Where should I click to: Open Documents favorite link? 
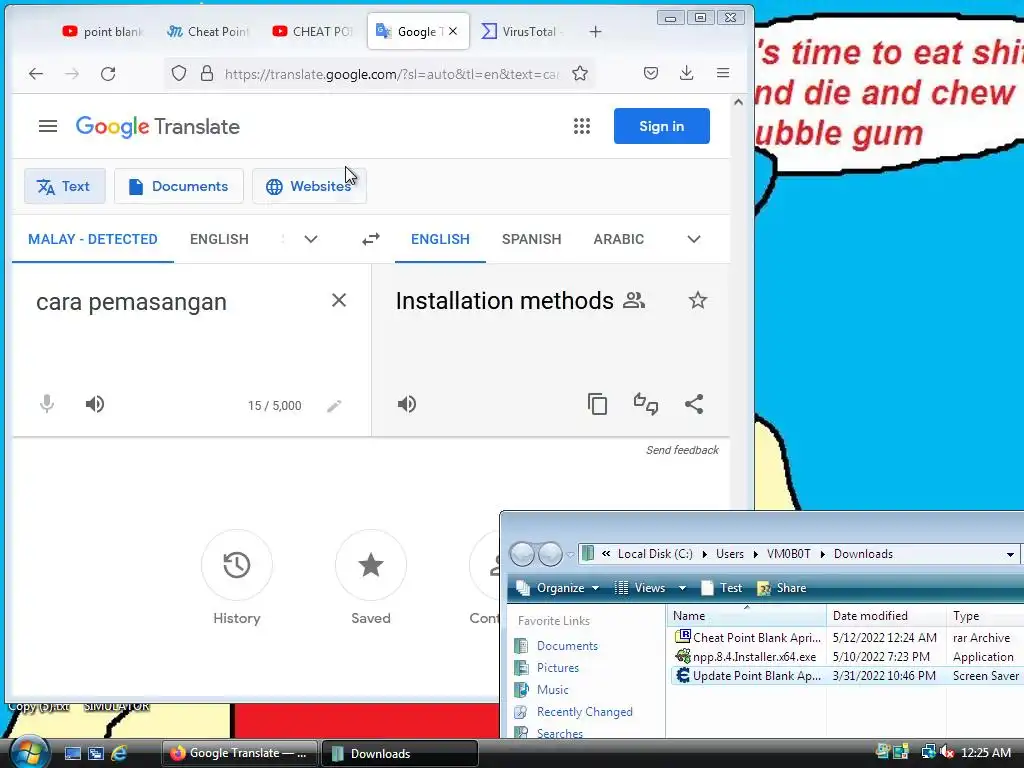tap(567, 646)
